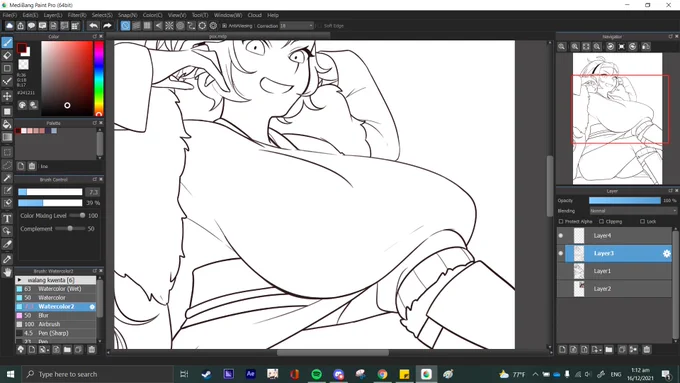Image resolution: width=680 pixels, height=383 pixels.
Task: Open Watercolor2 brush settings gear
Action: point(92,307)
